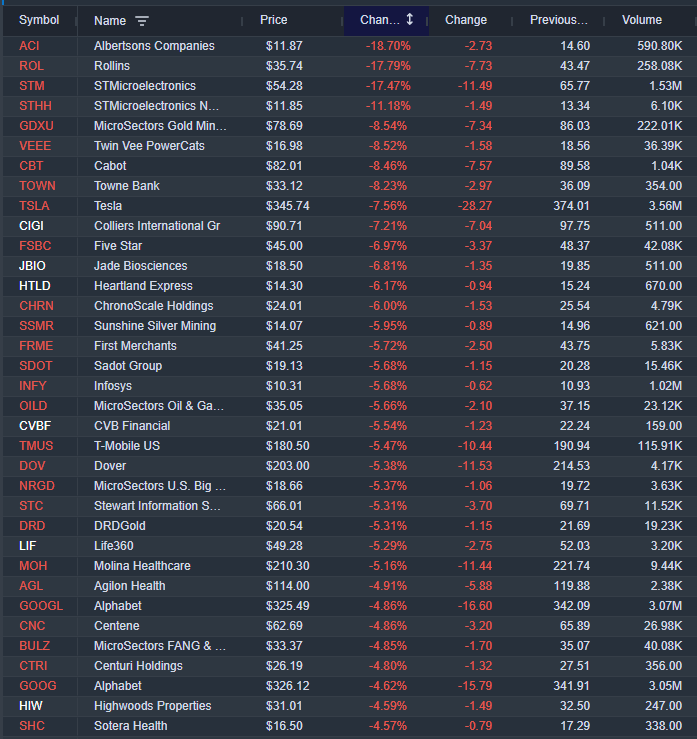Click the $345.74 Tesla price
Image resolution: width=697 pixels, height=739 pixels.
pyautogui.click(x=287, y=206)
